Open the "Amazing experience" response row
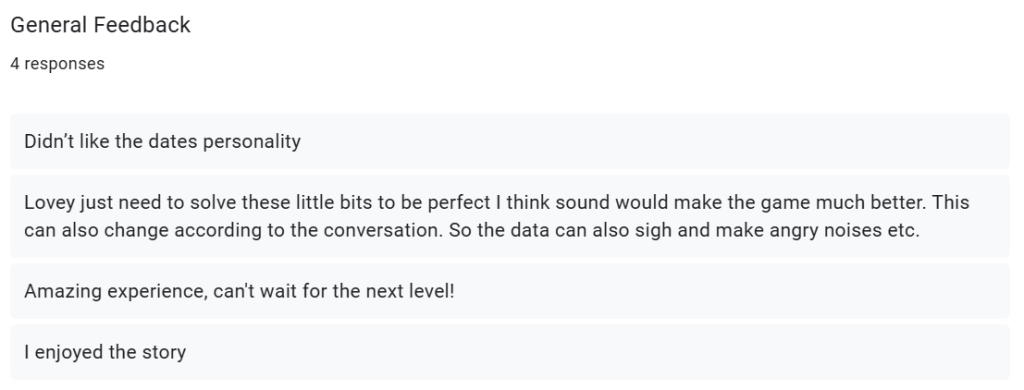This screenshot has width=1024, height=390. [x=510, y=291]
